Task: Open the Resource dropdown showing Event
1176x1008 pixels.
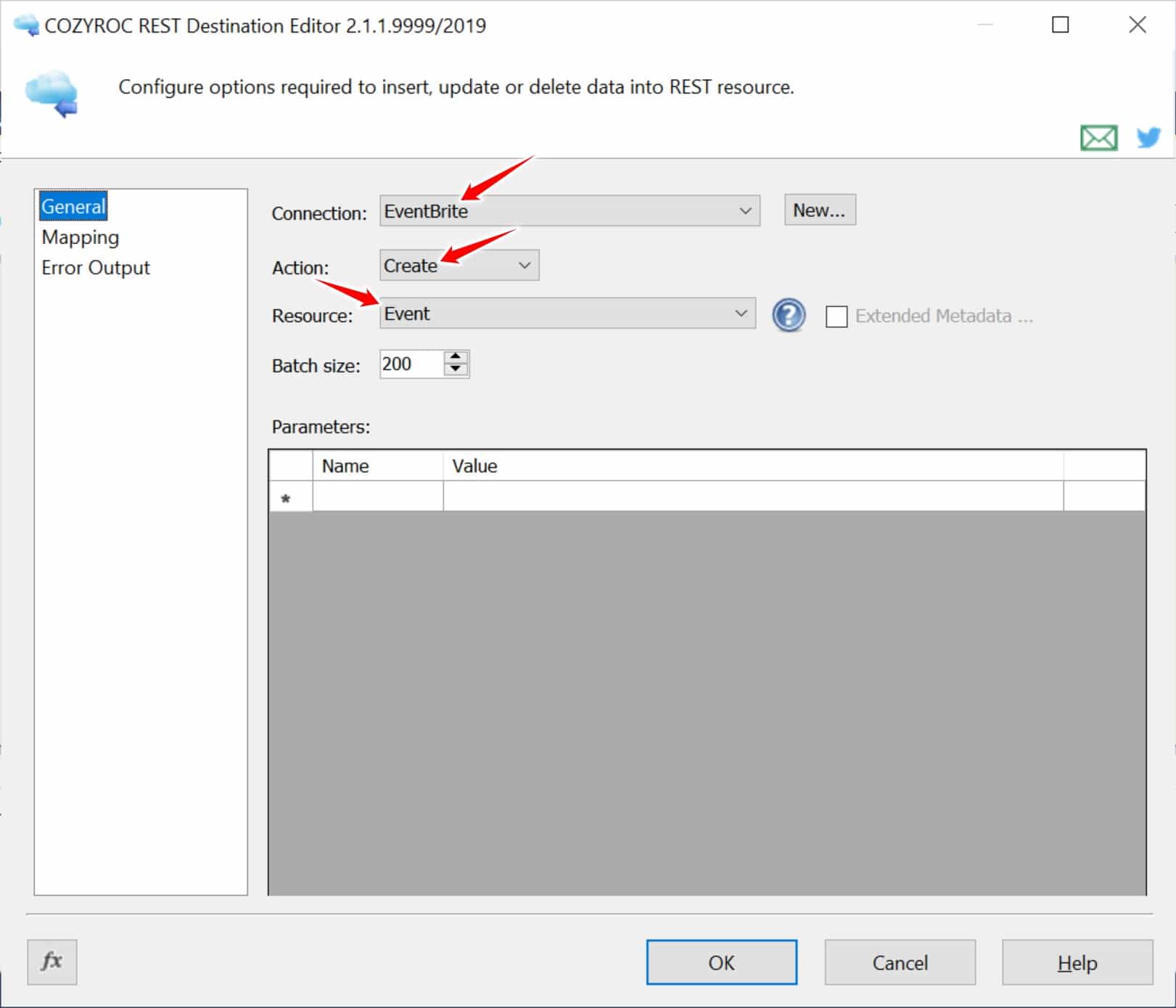Action: pyautogui.click(x=567, y=313)
